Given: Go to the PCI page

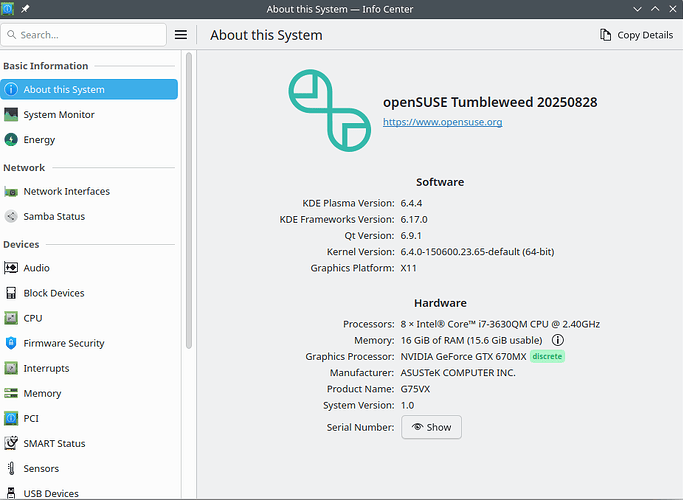Looking at the screenshot, I should [30, 418].
